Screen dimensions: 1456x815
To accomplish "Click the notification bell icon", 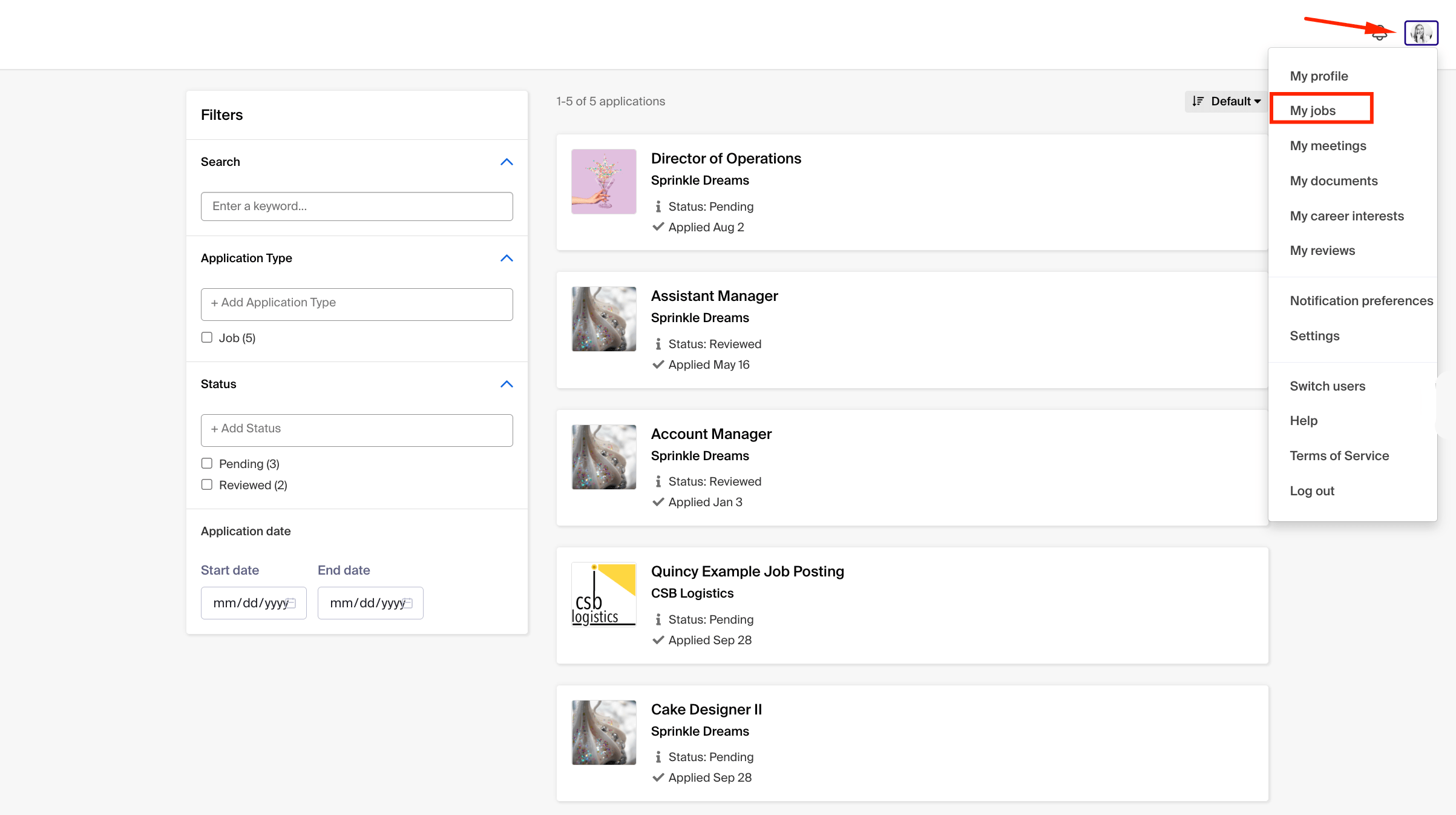I will coord(1379,33).
